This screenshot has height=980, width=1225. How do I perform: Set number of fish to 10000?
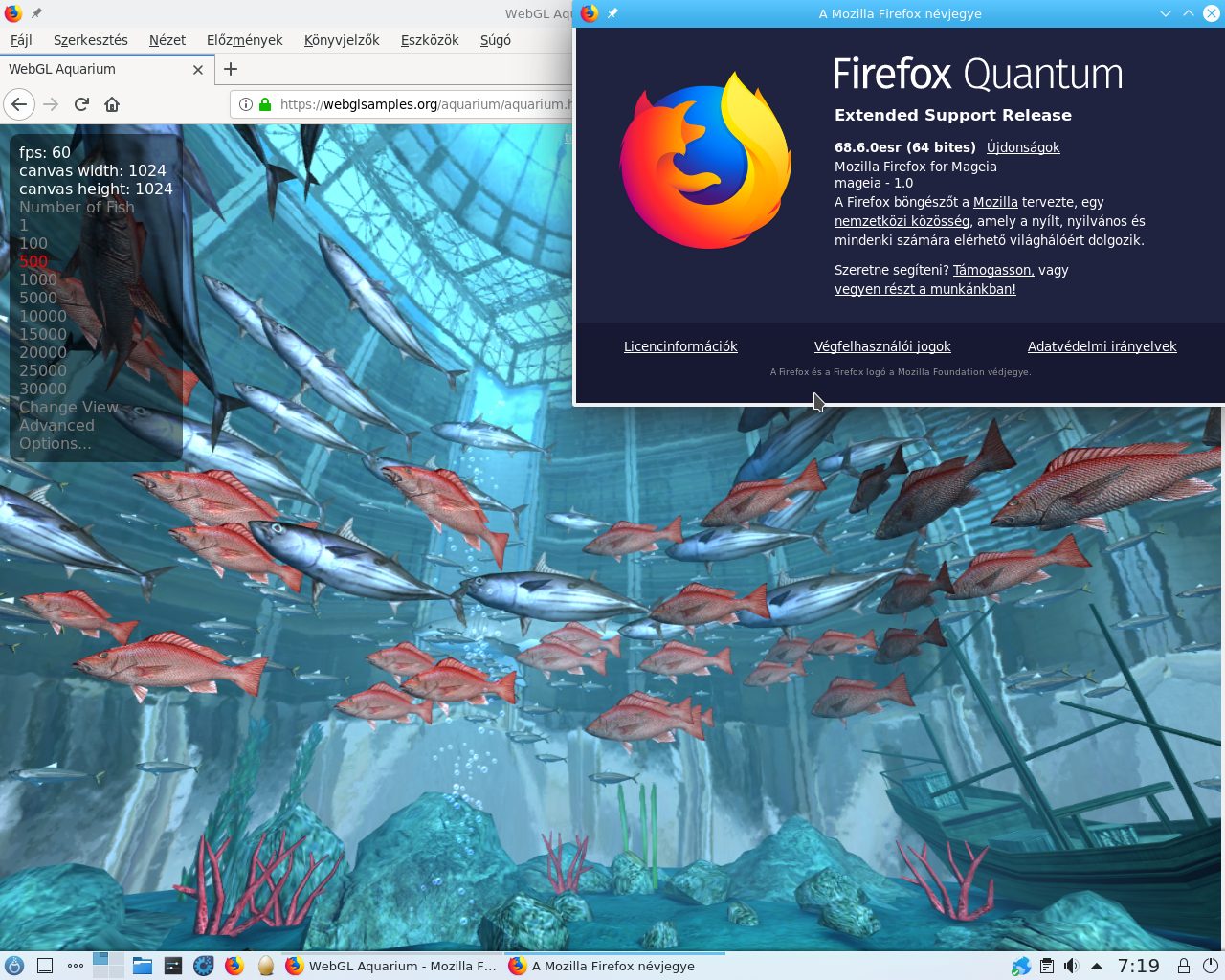click(x=43, y=316)
